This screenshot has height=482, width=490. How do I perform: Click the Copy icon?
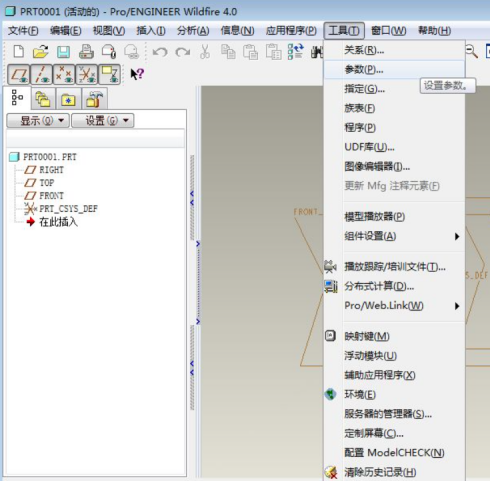tap(228, 52)
